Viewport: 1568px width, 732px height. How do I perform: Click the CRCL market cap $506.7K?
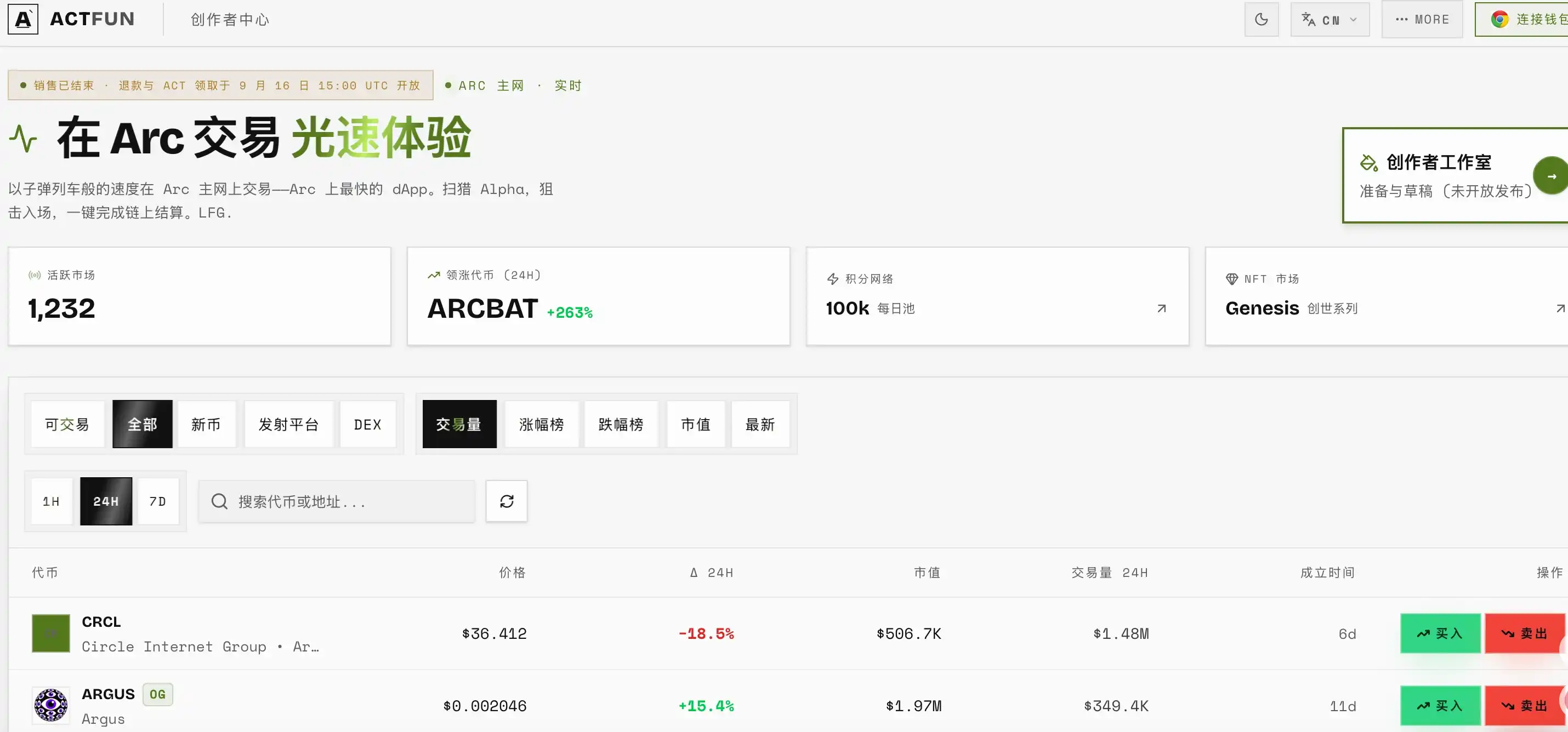click(909, 633)
